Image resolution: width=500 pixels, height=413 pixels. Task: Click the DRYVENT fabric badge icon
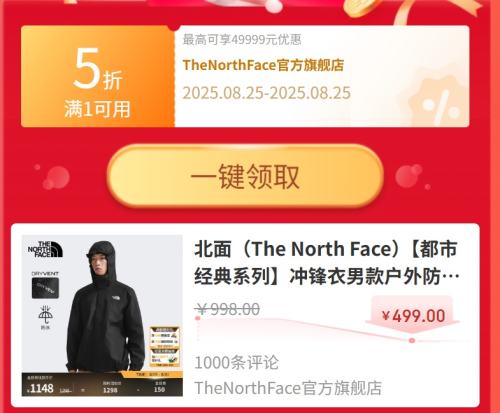pyautogui.click(x=45, y=285)
